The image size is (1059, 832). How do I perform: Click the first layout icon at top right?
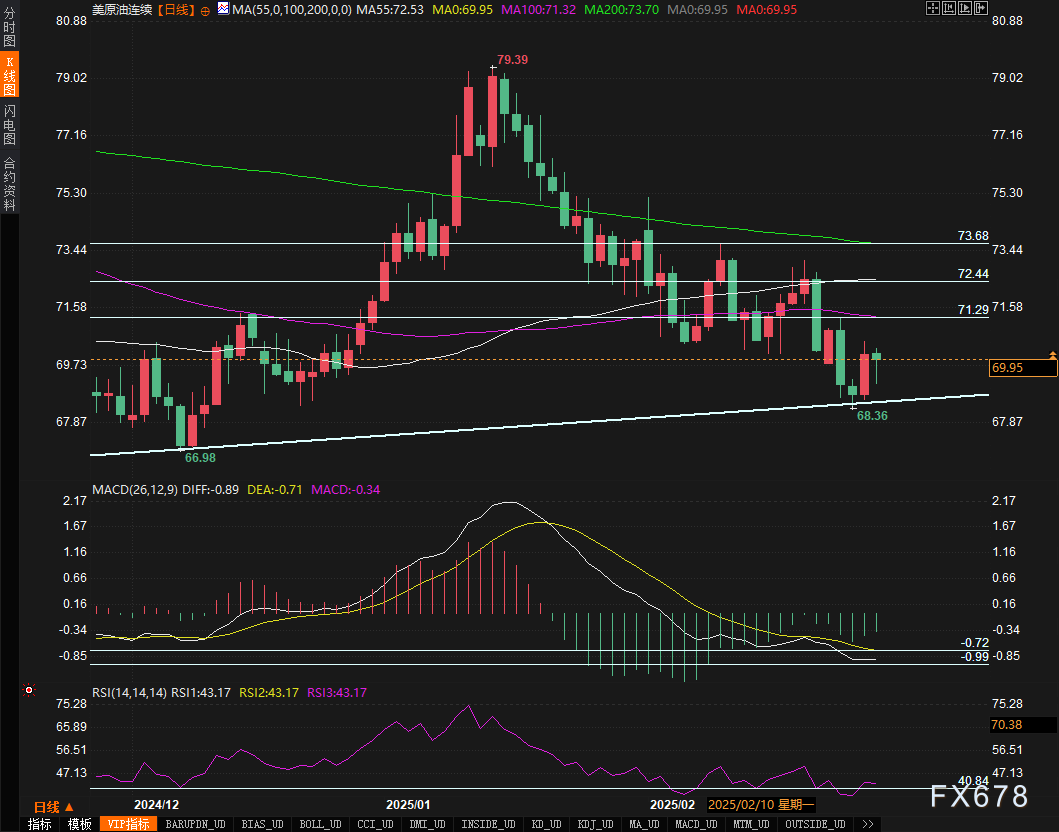(933, 9)
